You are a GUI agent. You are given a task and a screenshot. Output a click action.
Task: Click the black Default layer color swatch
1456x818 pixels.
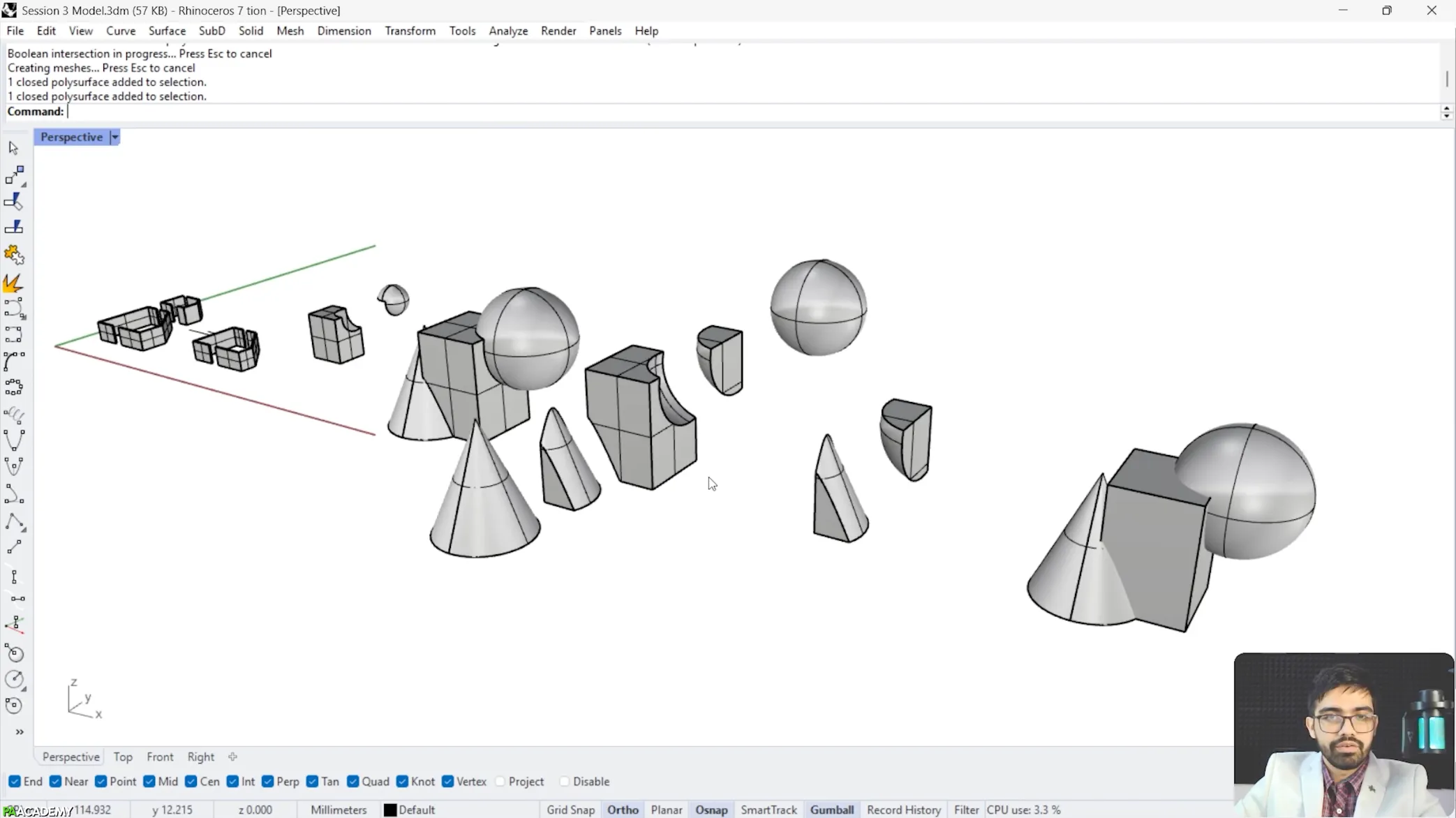pyautogui.click(x=390, y=810)
